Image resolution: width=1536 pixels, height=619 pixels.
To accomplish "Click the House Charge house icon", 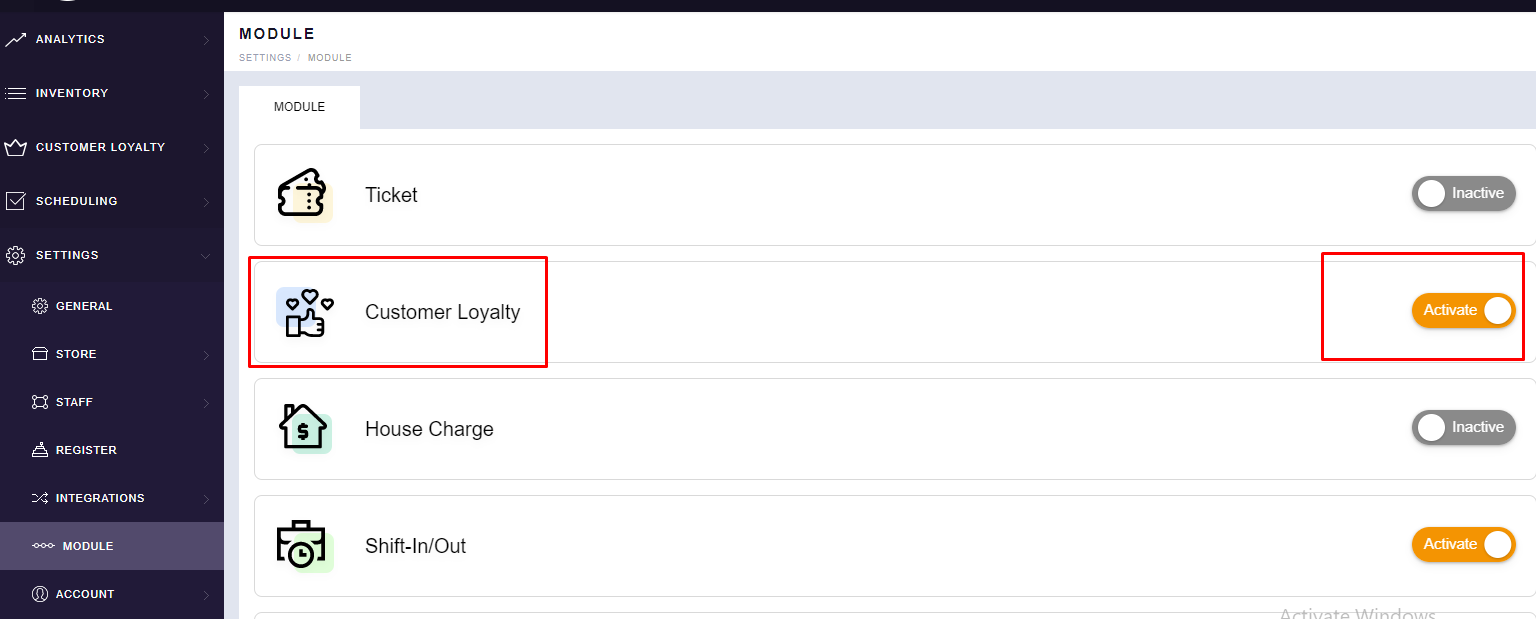I will point(302,428).
